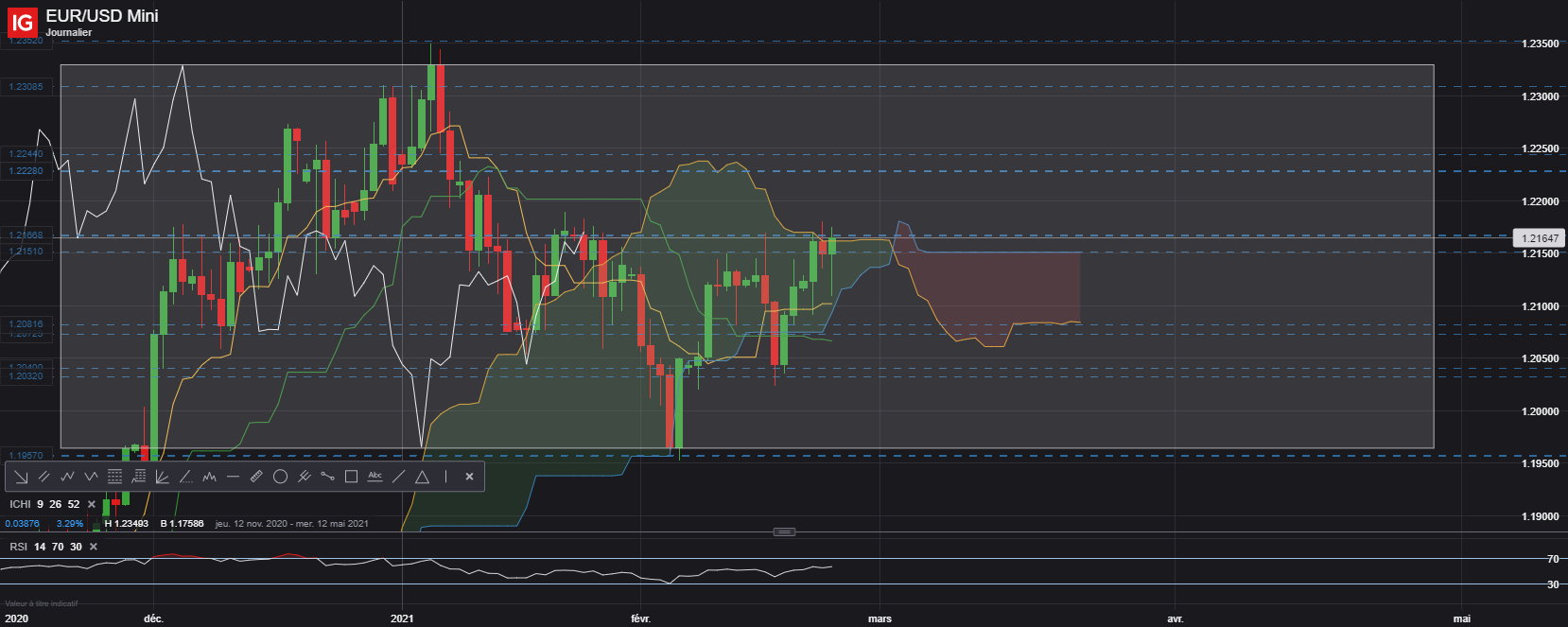Click the IG logo

pyautogui.click(x=22, y=21)
